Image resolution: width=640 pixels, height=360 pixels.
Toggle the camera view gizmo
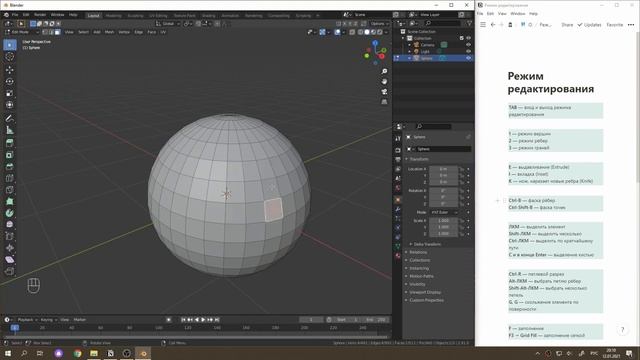[x=384, y=92]
